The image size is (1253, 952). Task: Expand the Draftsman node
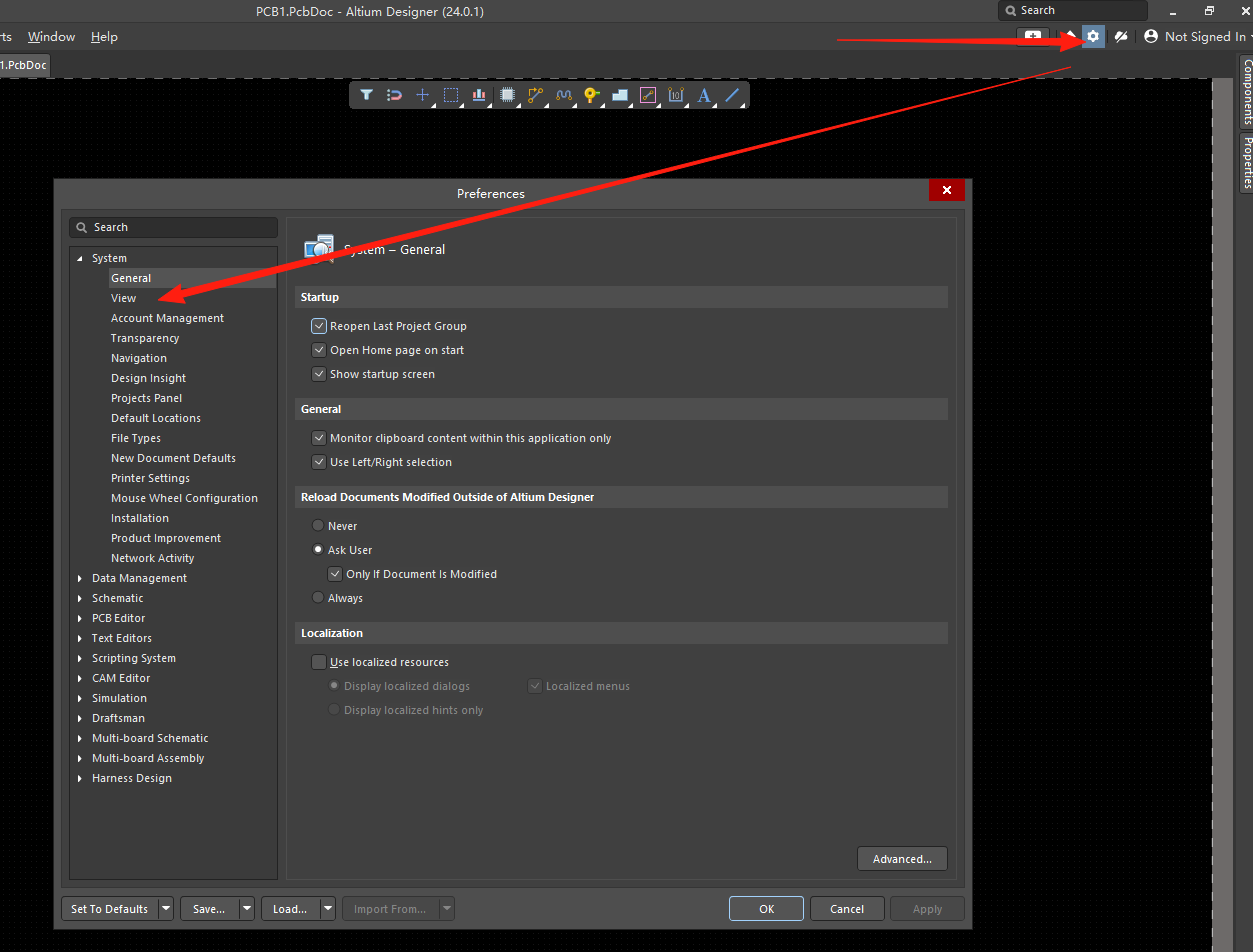80,718
